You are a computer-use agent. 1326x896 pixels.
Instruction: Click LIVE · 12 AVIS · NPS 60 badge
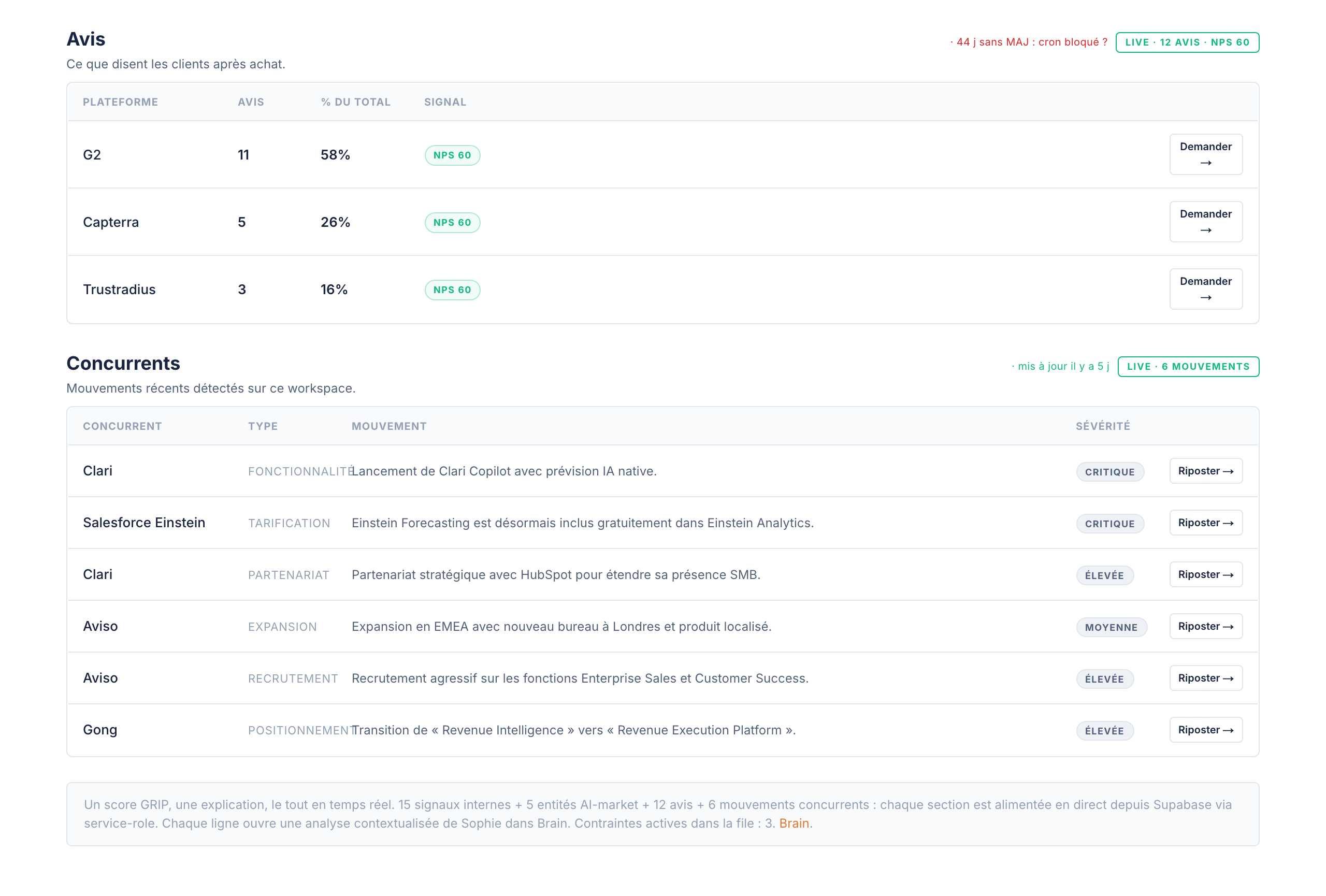point(1187,42)
